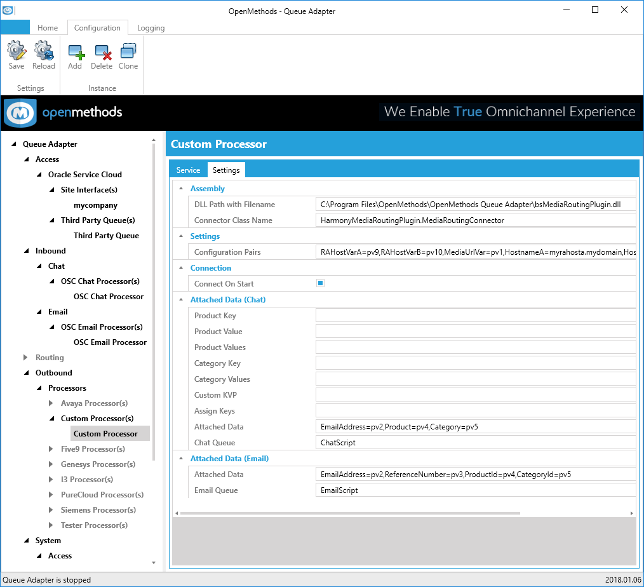Click the Product Value input field
Screen dimensions: 644x588
(x=476, y=331)
